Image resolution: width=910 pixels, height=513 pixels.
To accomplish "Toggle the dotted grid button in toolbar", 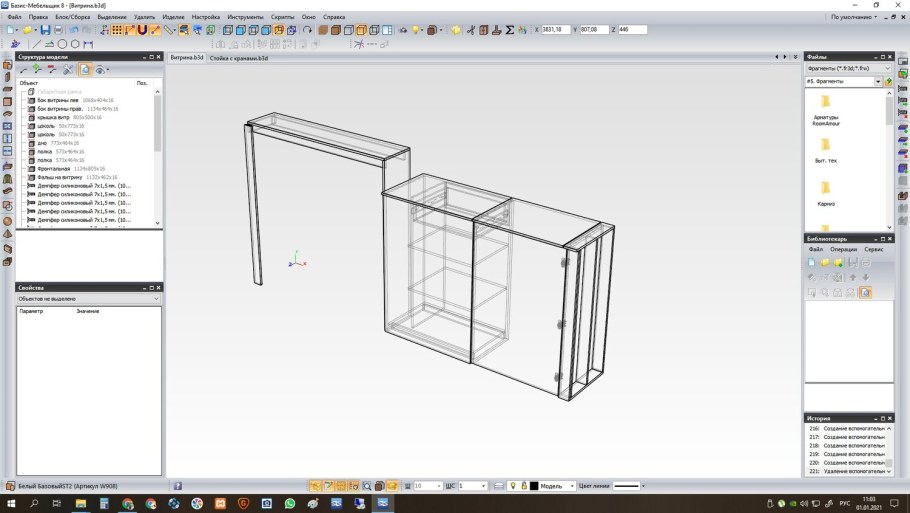I will coord(117,30).
